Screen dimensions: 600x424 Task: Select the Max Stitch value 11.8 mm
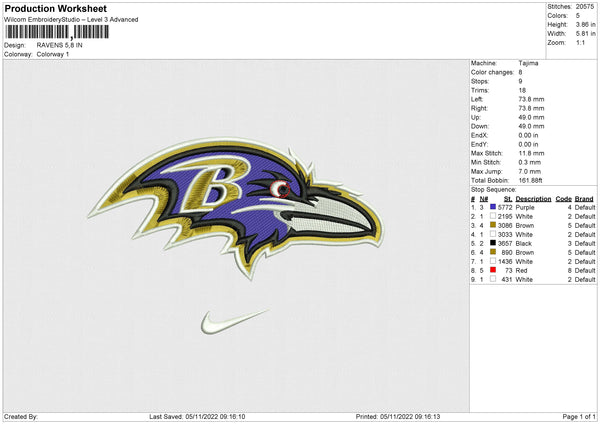[531, 153]
